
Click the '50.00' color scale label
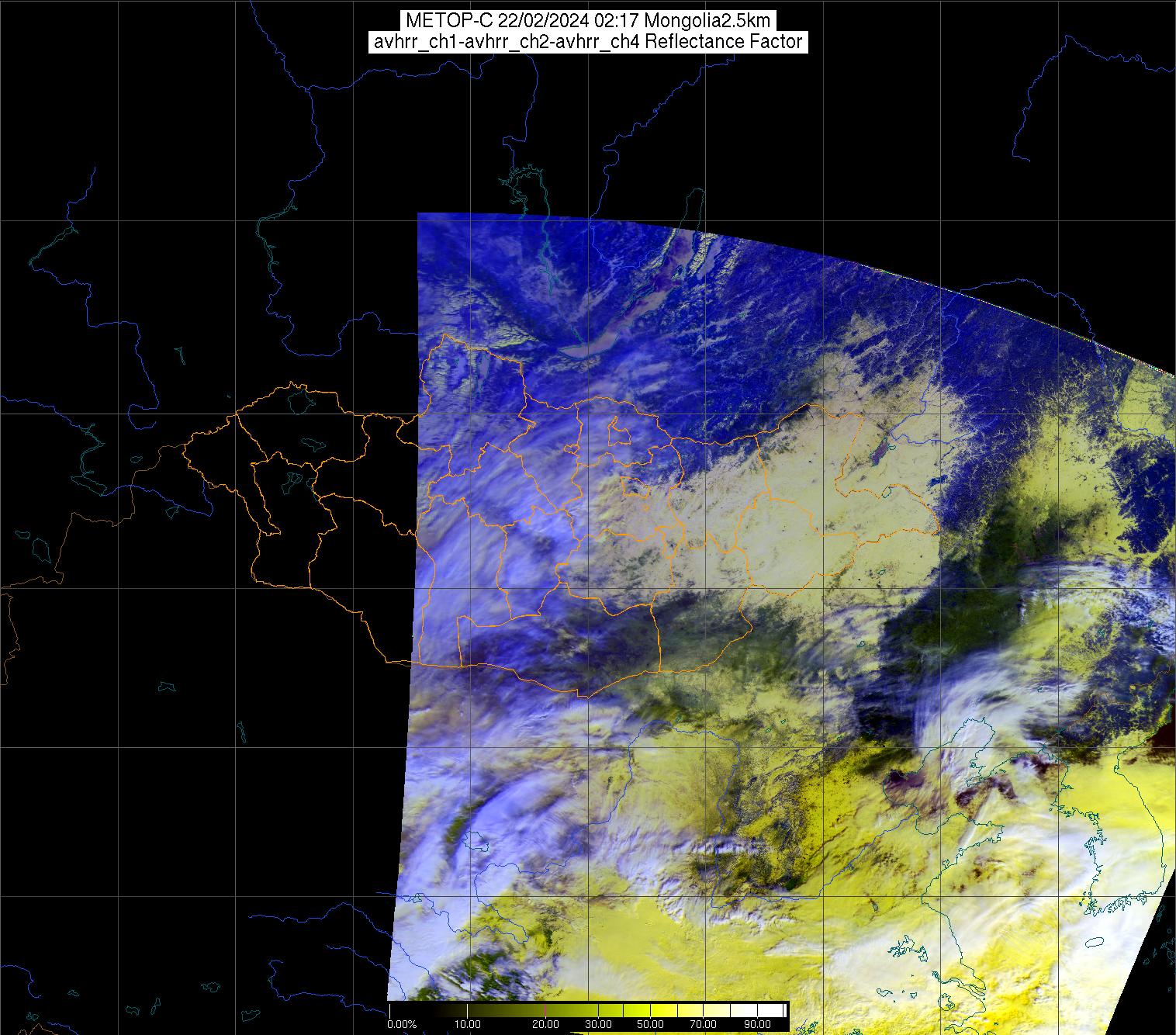pyautogui.click(x=650, y=1024)
